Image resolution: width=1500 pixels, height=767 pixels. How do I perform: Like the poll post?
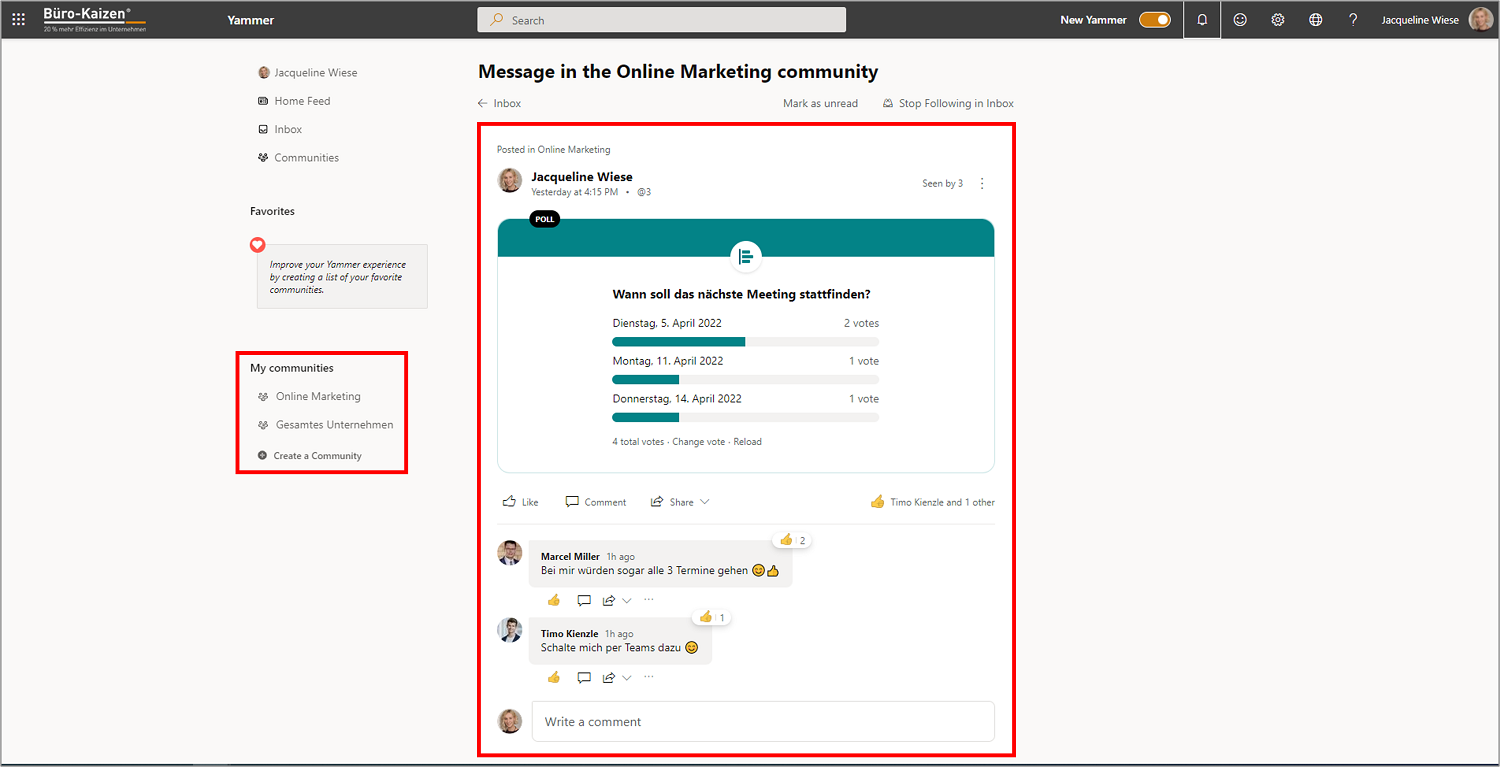coord(520,502)
